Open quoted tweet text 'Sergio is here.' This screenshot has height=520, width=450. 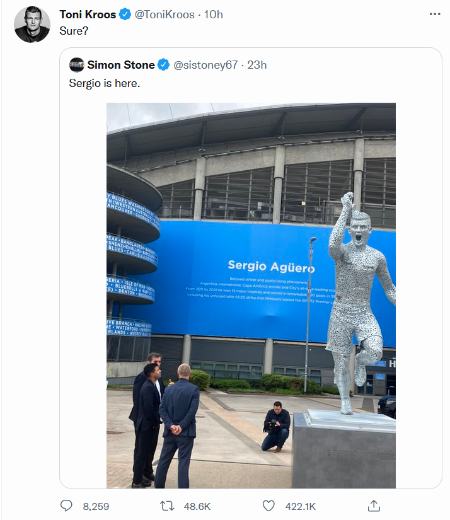[x=104, y=83]
